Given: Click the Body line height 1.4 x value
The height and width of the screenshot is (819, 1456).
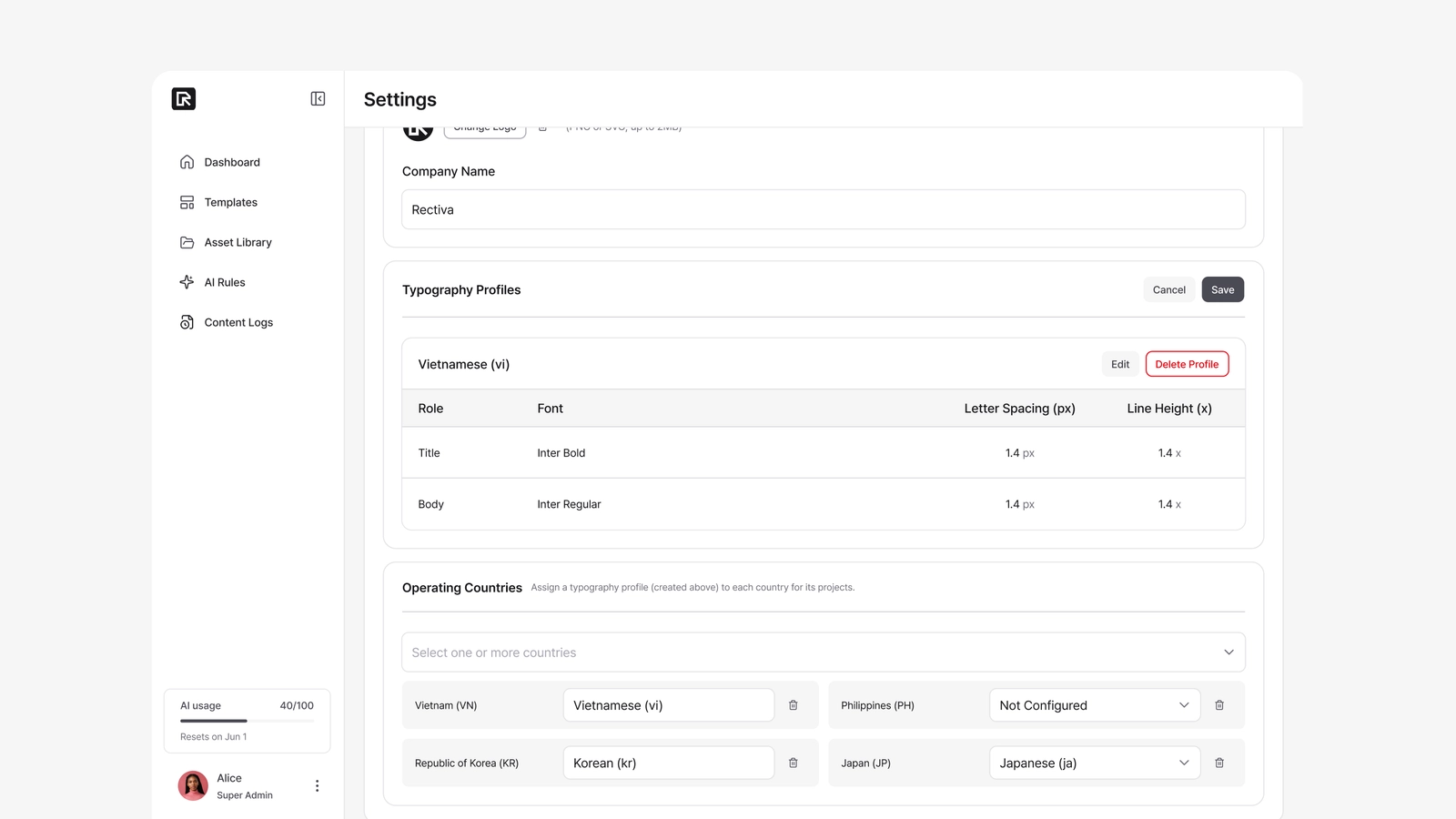Looking at the screenshot, I should point(1169,504).
